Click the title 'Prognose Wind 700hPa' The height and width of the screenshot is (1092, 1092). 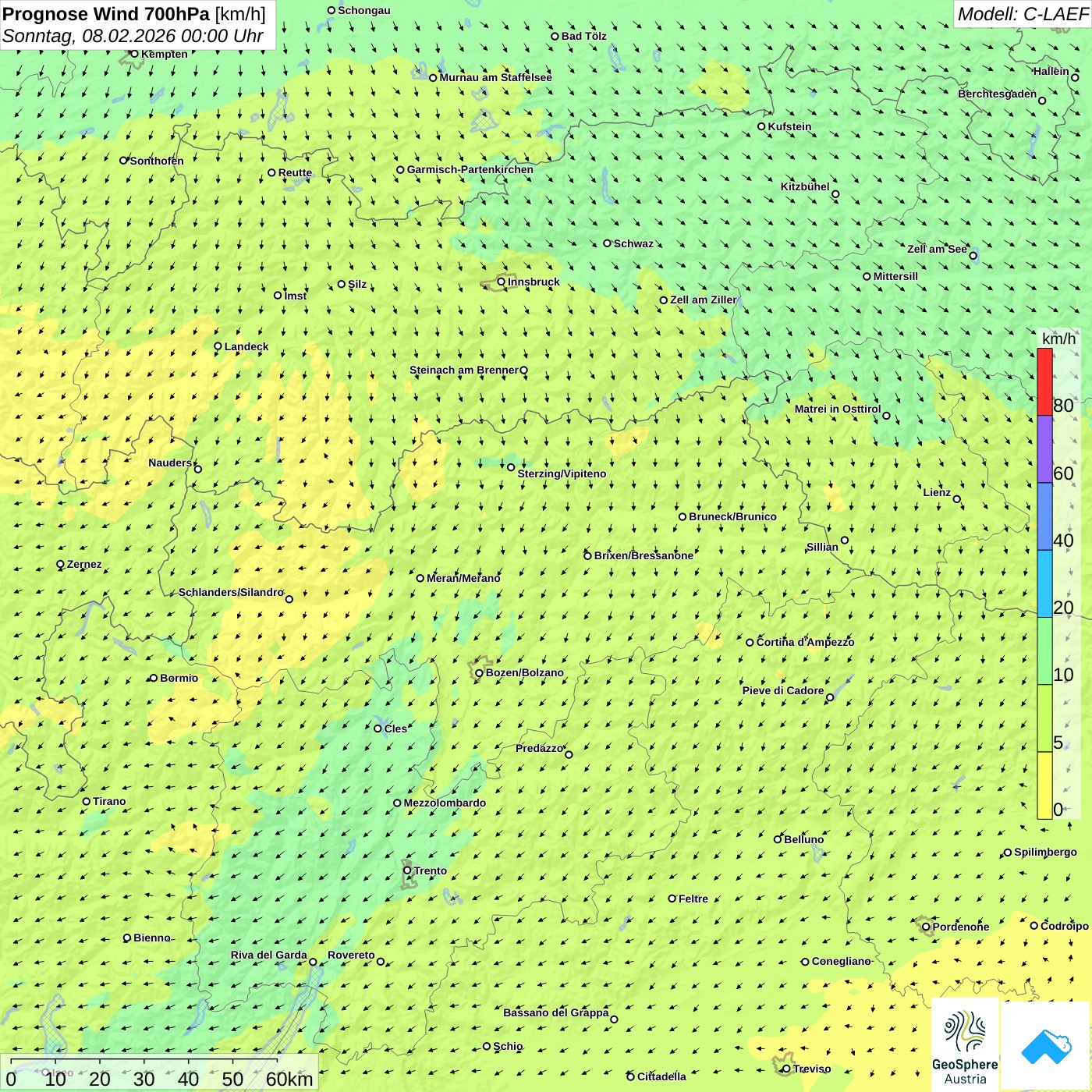pos(106,13)
